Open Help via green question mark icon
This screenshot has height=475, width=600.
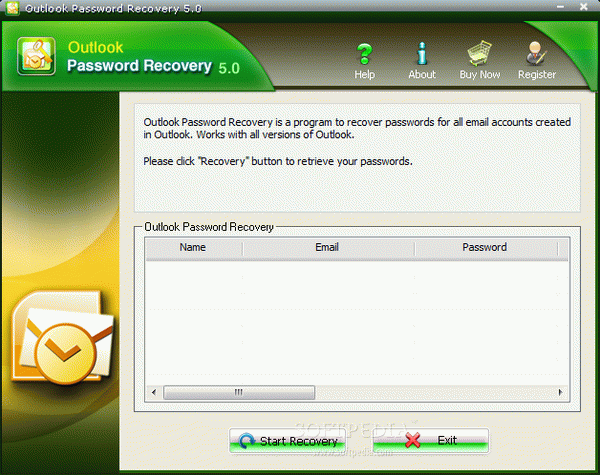pyautogui.click(x=364, y=54)
